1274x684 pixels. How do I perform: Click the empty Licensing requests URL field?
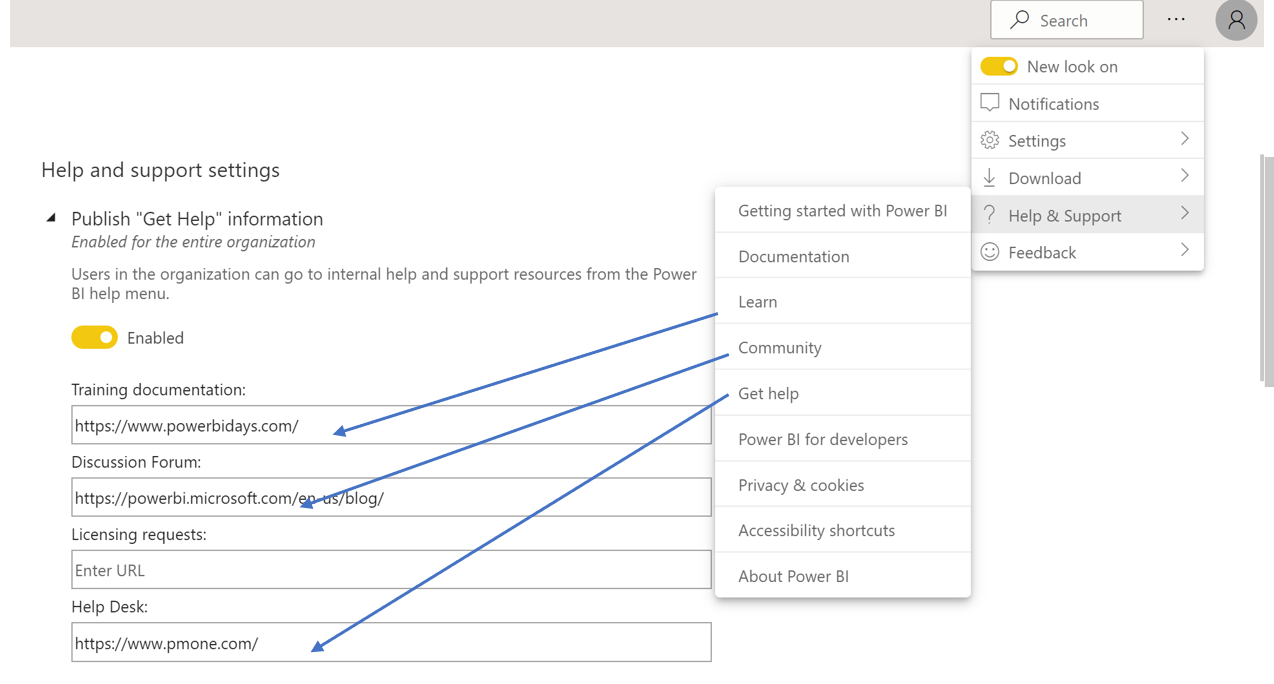point(391,570)
